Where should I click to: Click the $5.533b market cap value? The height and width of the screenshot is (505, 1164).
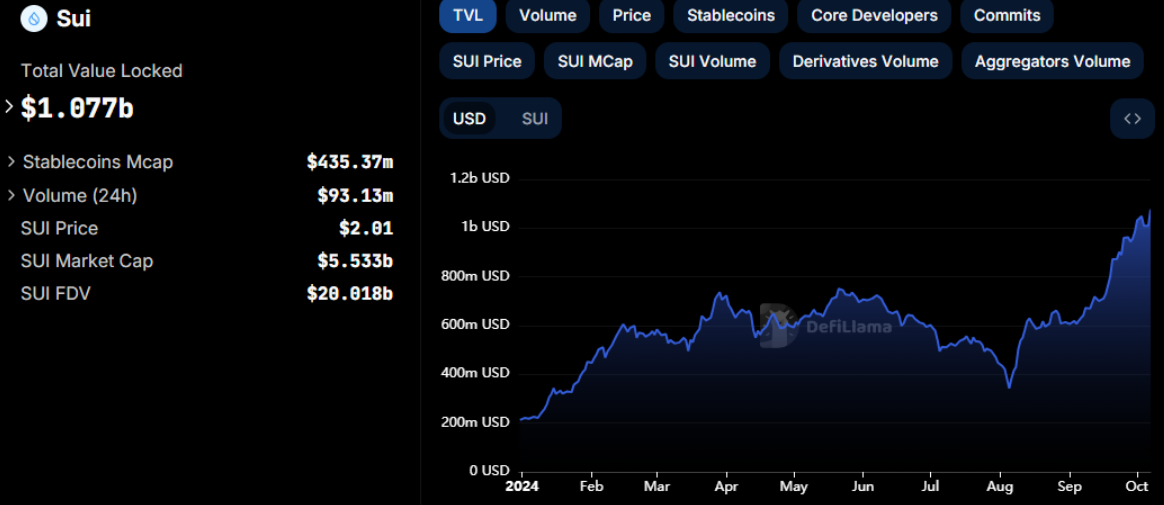click(355, 261)
